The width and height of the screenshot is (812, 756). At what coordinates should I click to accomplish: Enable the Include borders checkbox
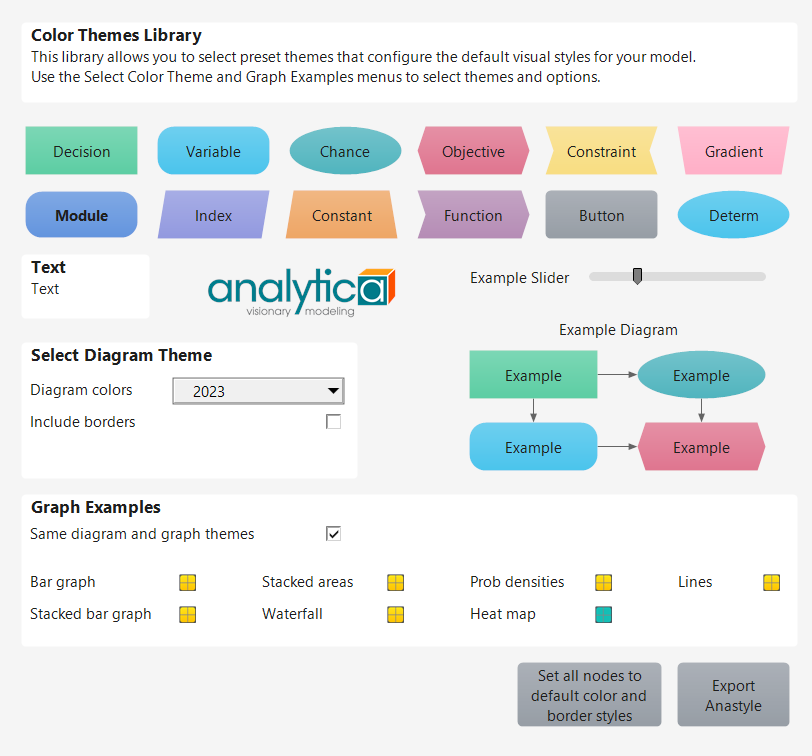[x=334, y=422]
